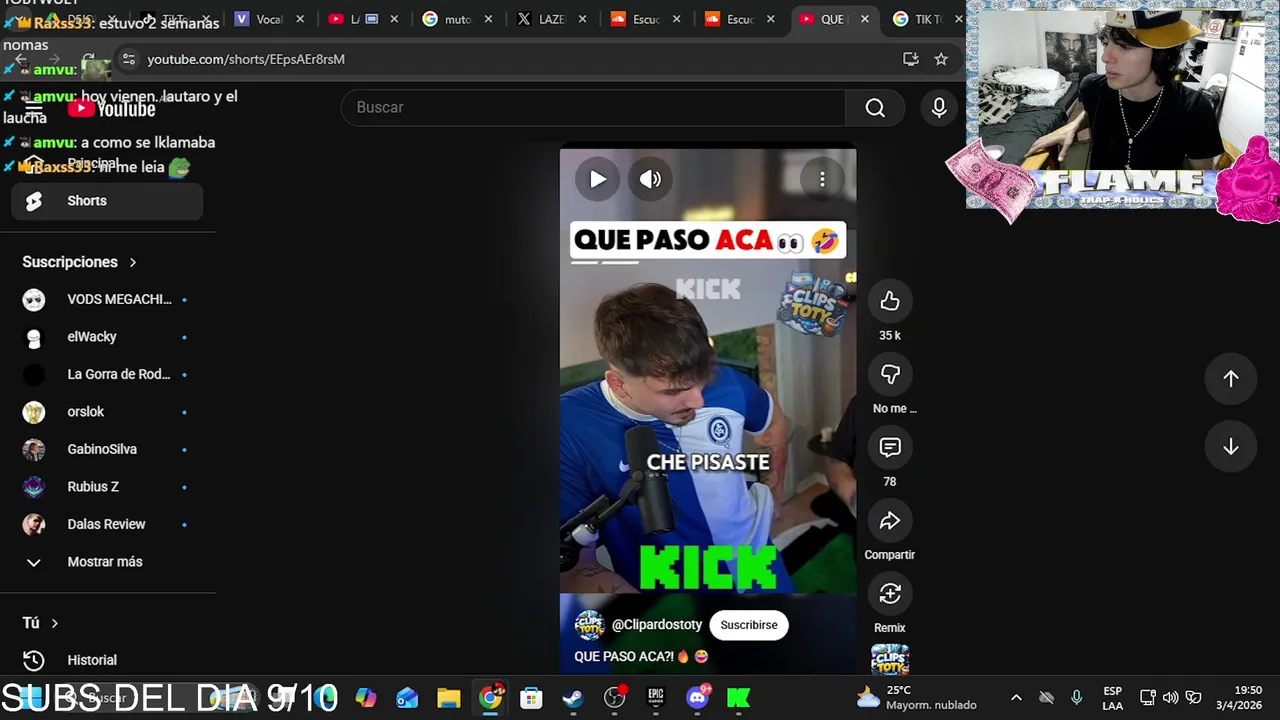1280x720 pixels.
Task: Open comments showing 78
Action: click(890, 447)
